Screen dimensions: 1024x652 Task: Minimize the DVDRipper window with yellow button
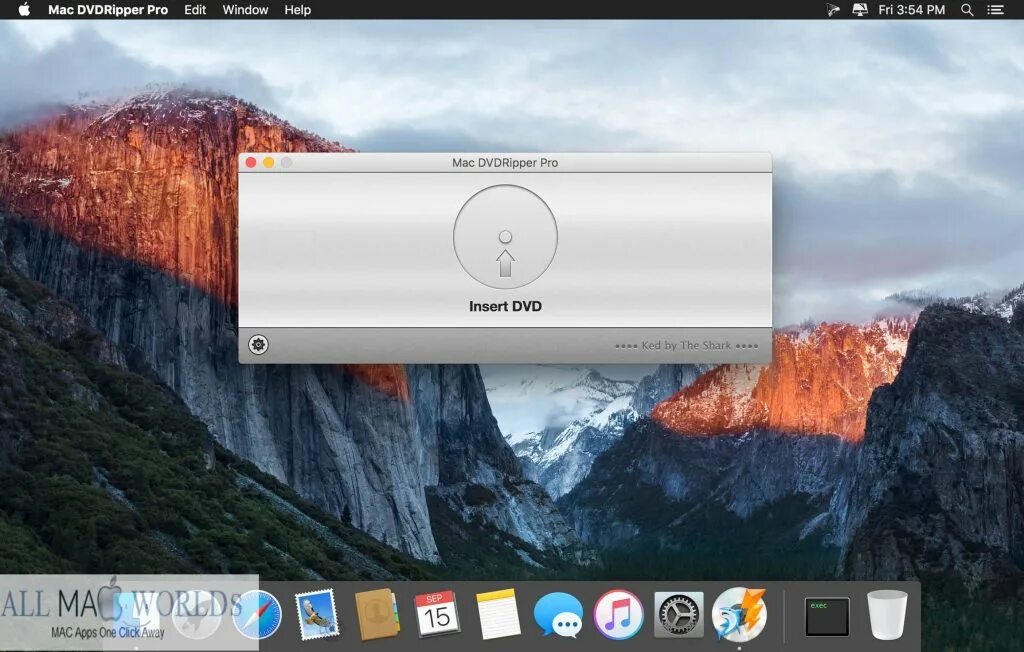click(268, 163)
